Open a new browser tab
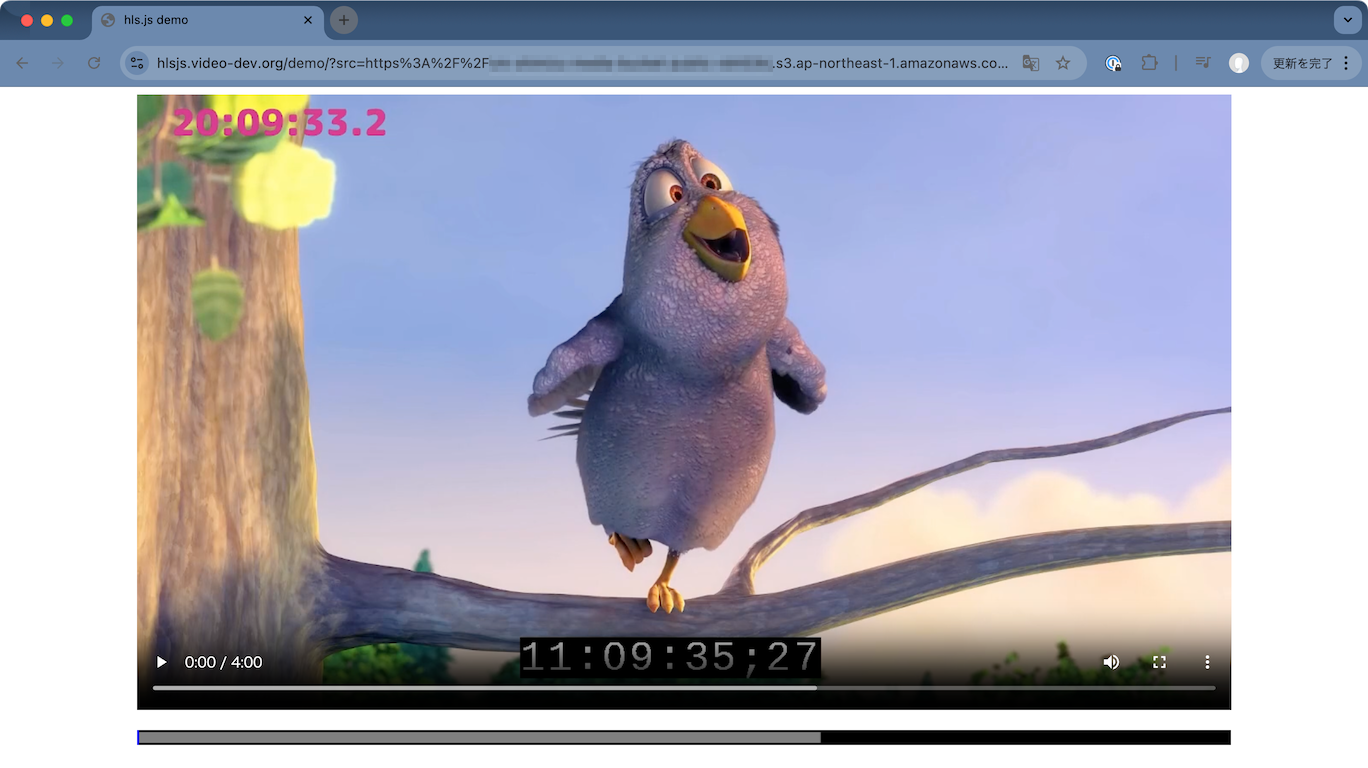 pos(344,20)
